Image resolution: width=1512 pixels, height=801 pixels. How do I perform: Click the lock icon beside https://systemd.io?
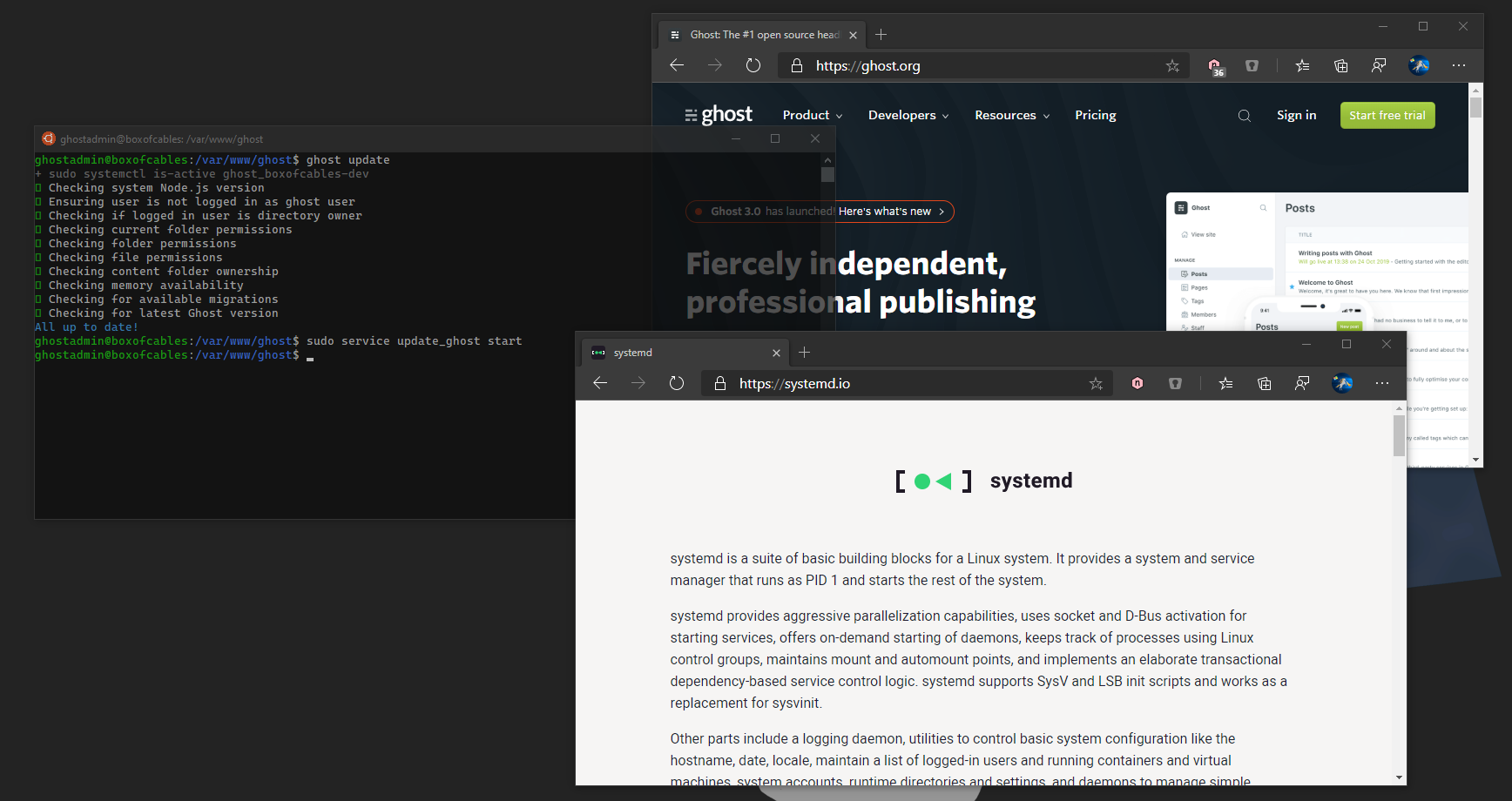(x=719, y=383)
